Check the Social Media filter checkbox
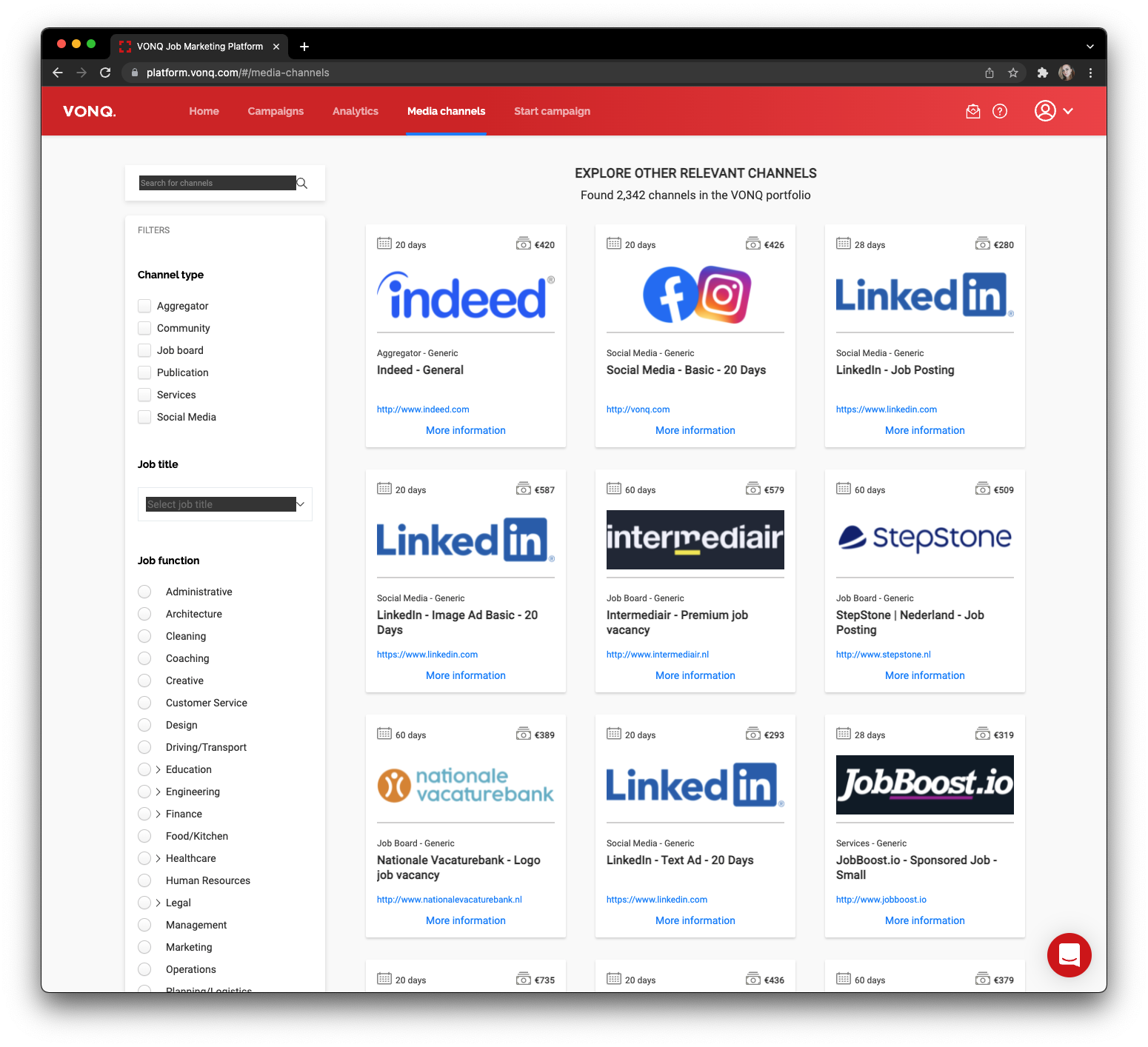 coord(144,417)
